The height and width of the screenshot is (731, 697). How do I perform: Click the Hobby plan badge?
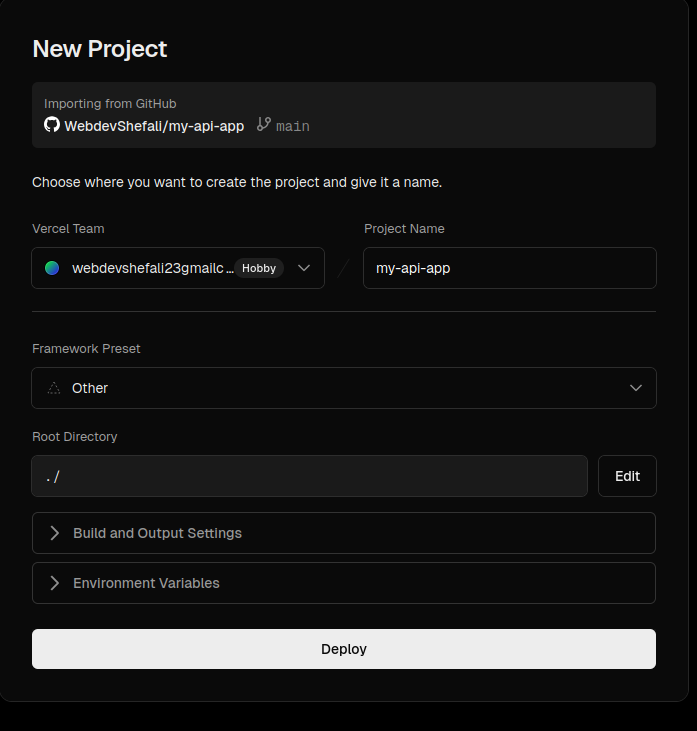tap(259, 268)
